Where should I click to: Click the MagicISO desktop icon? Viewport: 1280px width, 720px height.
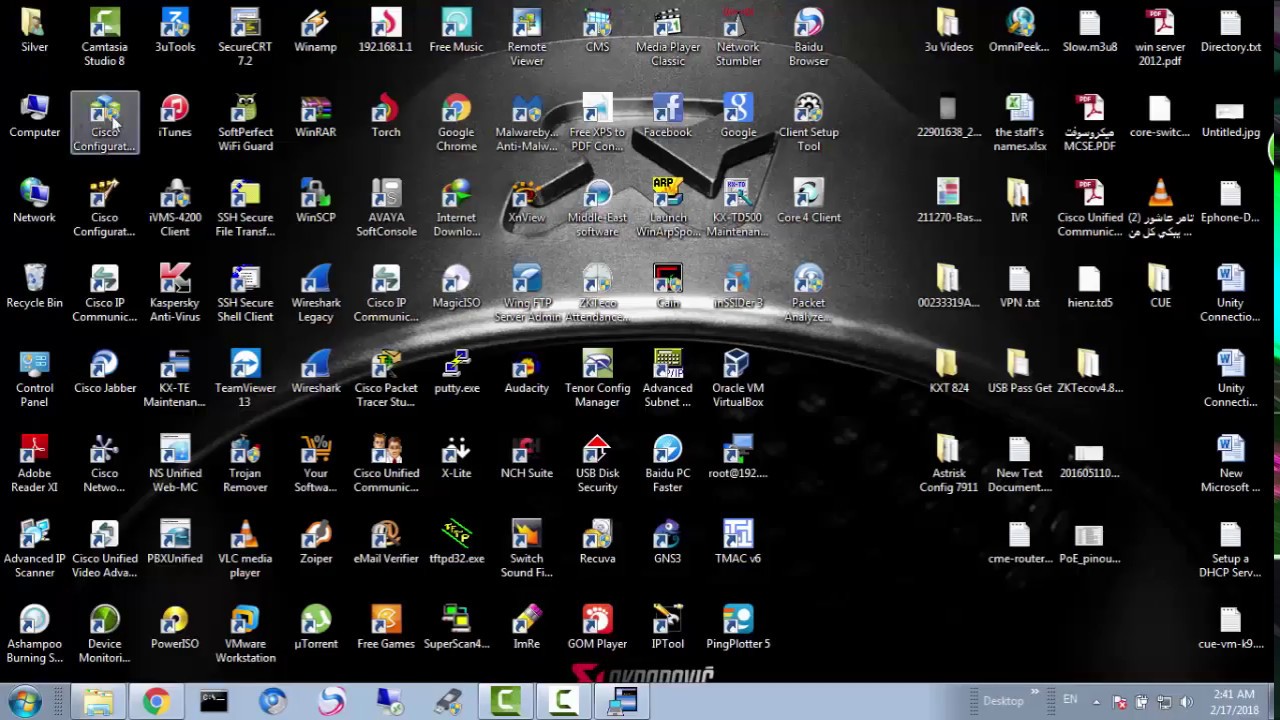[x=456, y=286]
